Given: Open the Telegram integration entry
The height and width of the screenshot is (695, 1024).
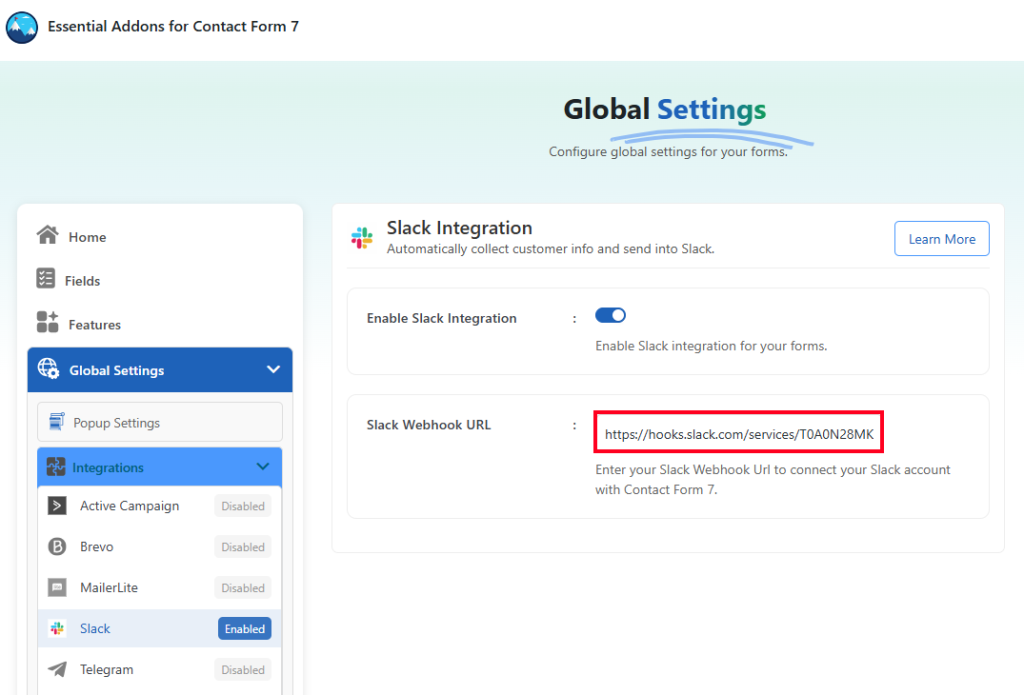Looking at the screenshot, I should (106, 670).
